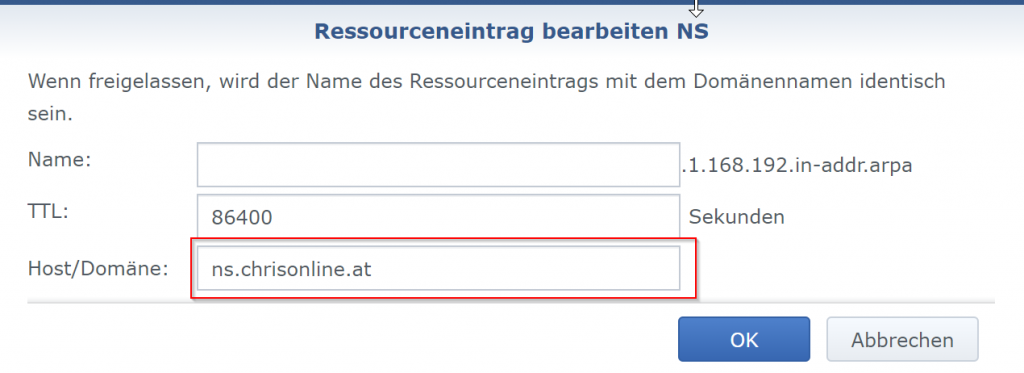Click the .1.168.192.in-addr.arpa zone suffix
Viewport: 1024px width, 373px height.
797,165
